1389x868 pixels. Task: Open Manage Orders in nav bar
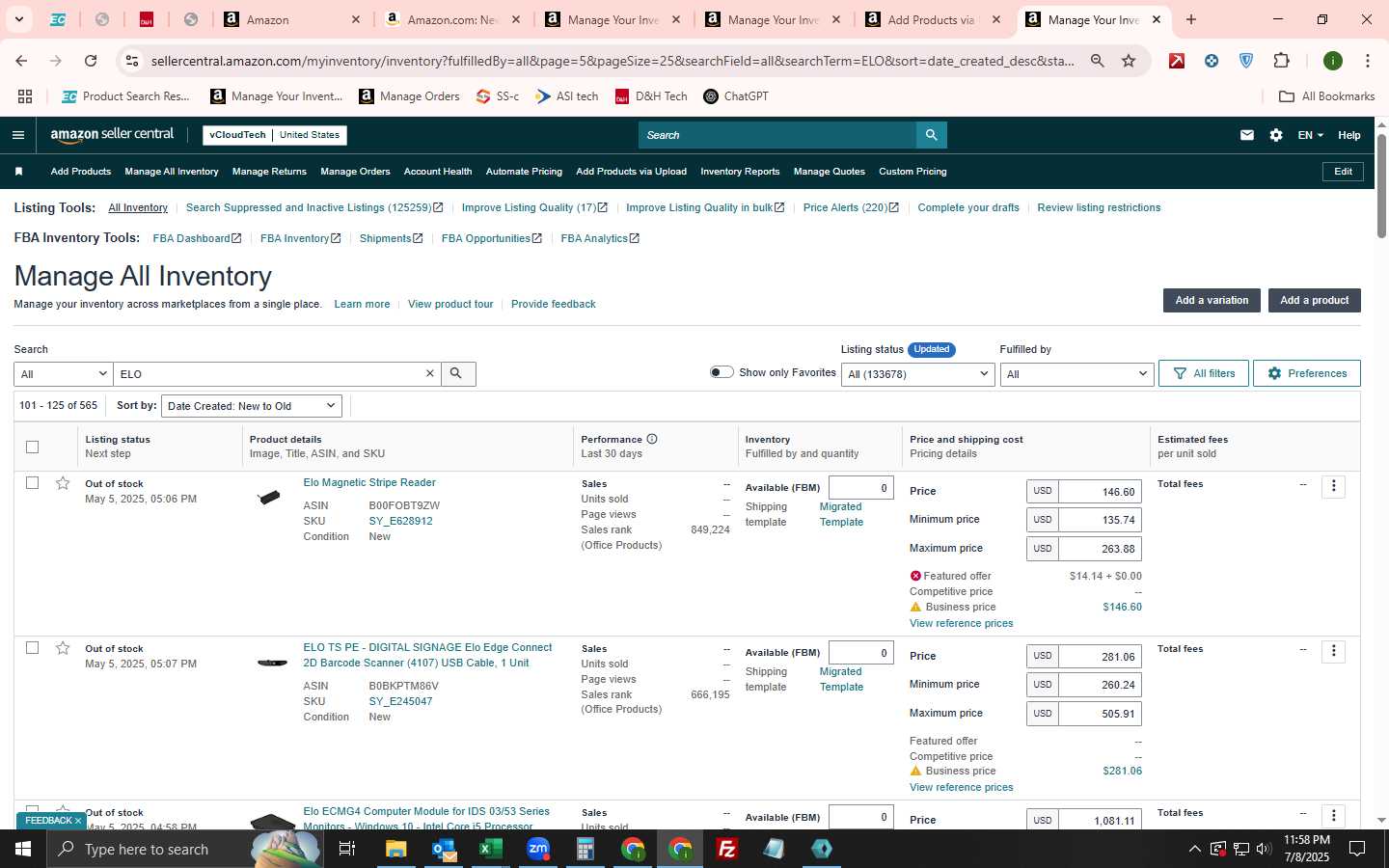coord(355,172)
